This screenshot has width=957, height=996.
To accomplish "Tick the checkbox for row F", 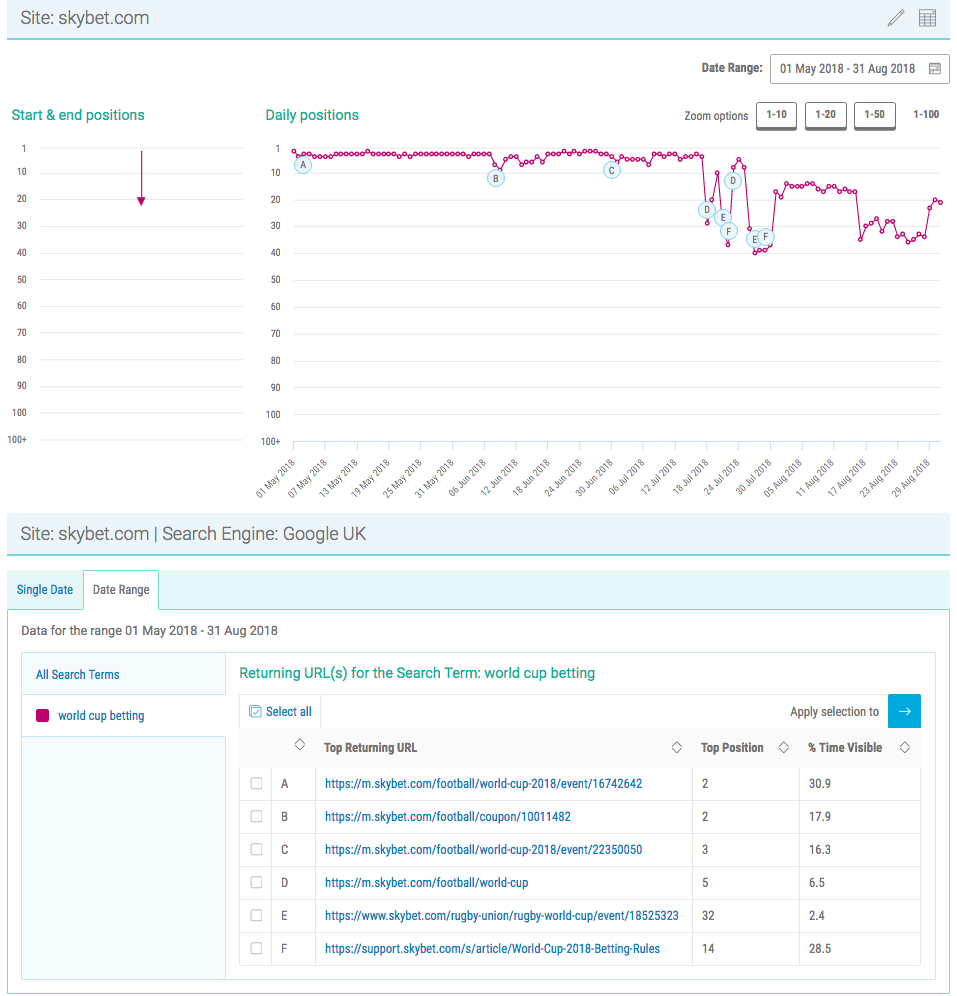I will (257, 948).
